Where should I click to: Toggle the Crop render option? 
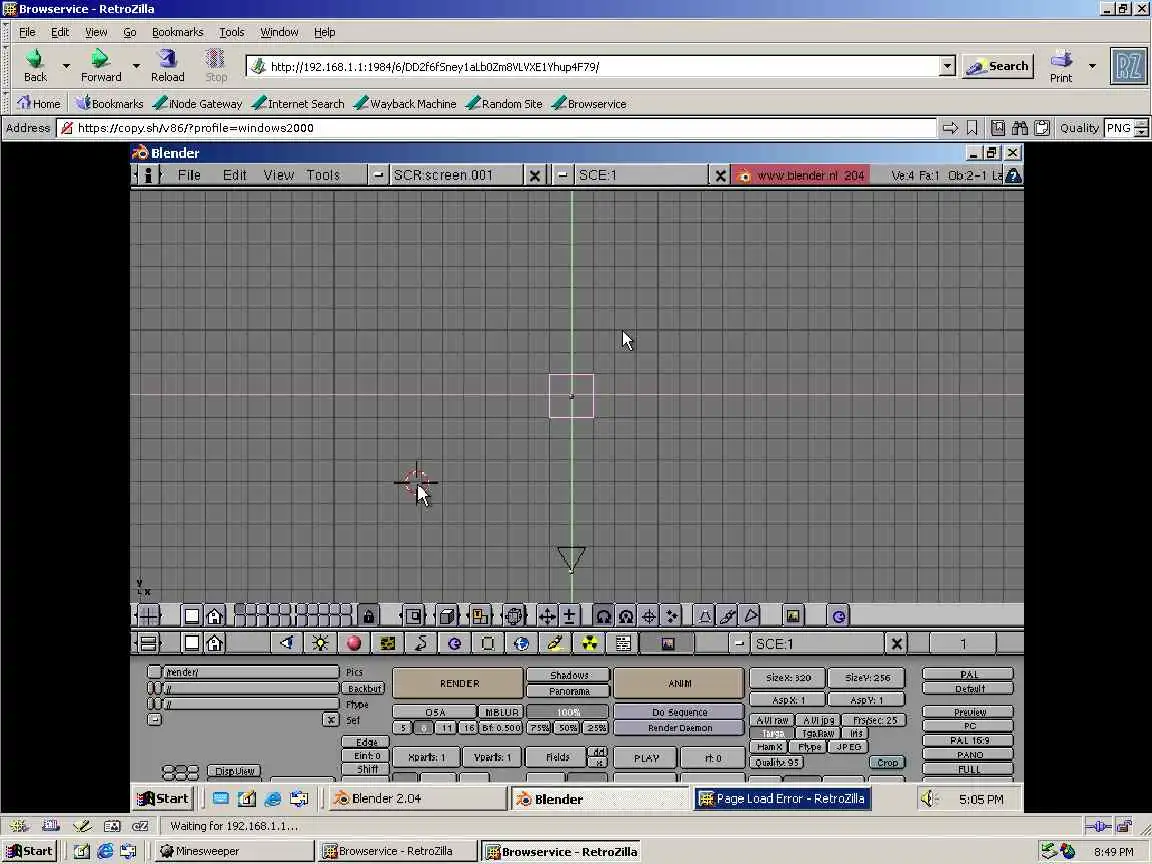point(887,763)
